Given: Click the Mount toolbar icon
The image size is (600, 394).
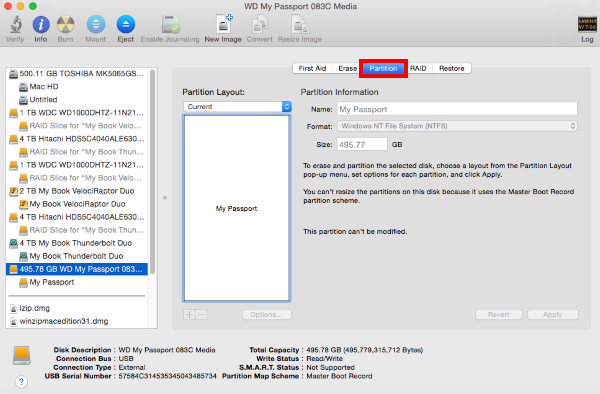Looking at the screenshot, I should click(96, 25).
